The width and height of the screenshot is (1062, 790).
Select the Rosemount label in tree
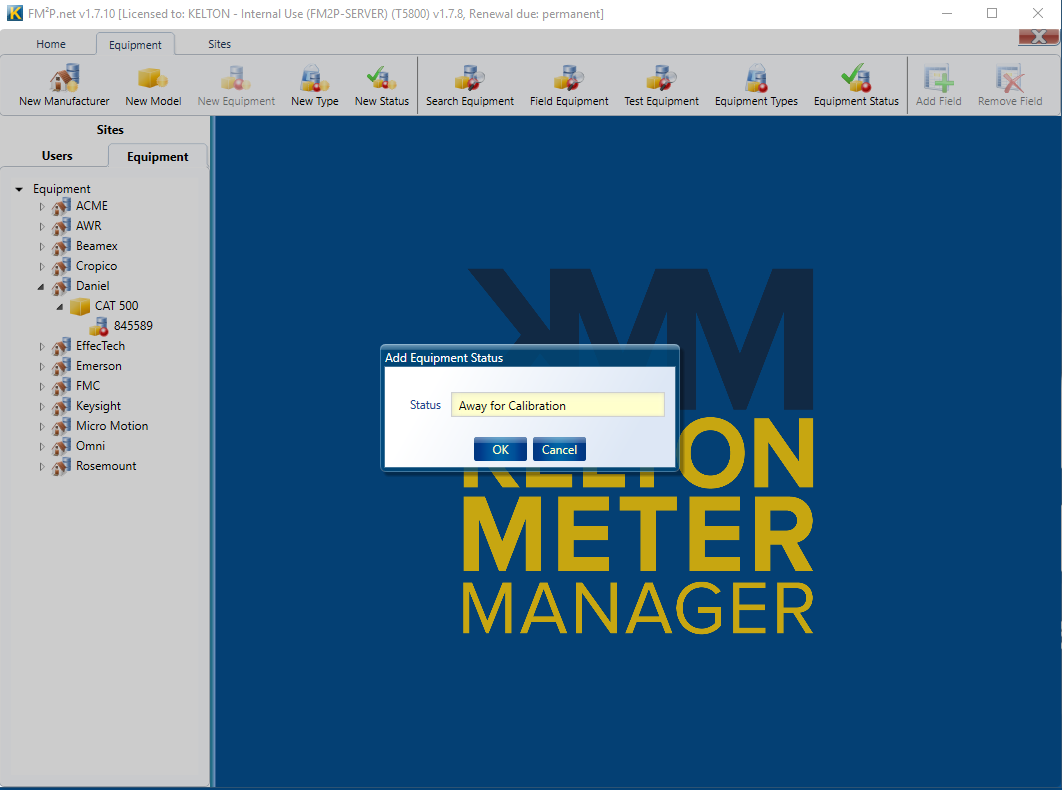(x=106, y=466)
